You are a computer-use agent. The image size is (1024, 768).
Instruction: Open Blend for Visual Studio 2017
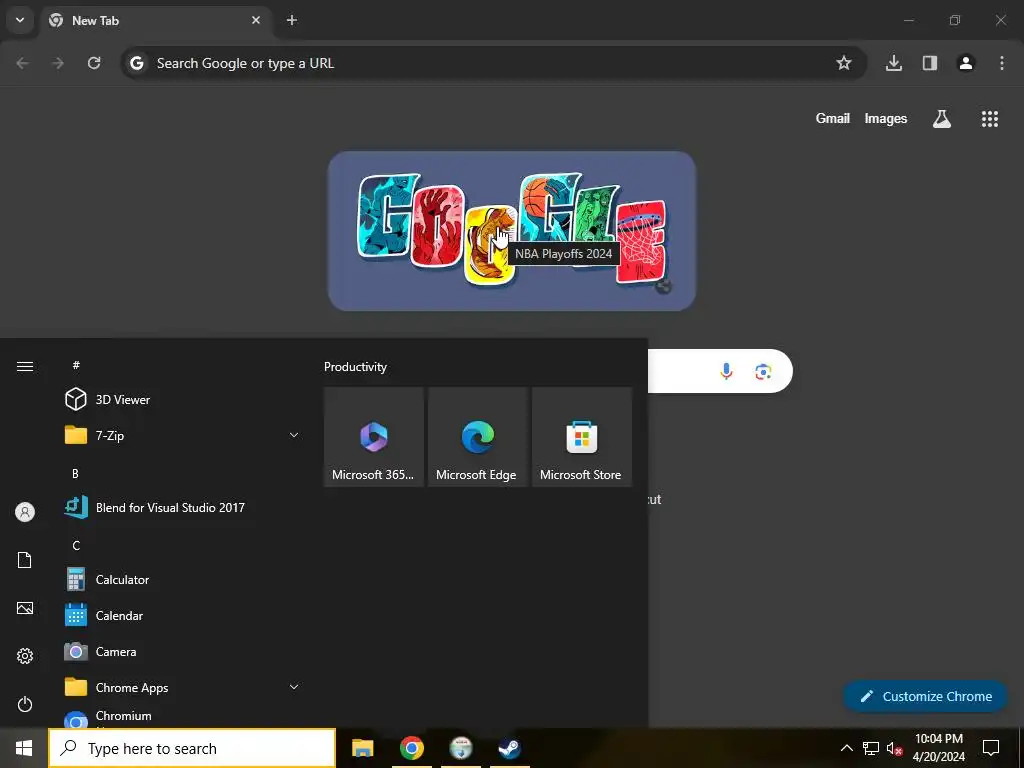[182, 507]
